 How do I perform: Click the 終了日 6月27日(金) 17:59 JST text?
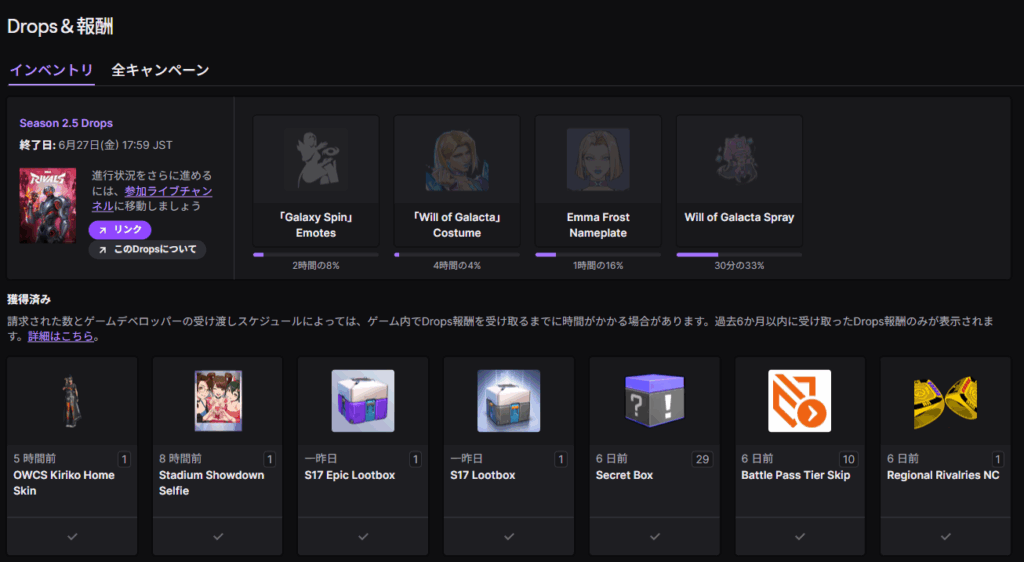(x=96, y=145)
